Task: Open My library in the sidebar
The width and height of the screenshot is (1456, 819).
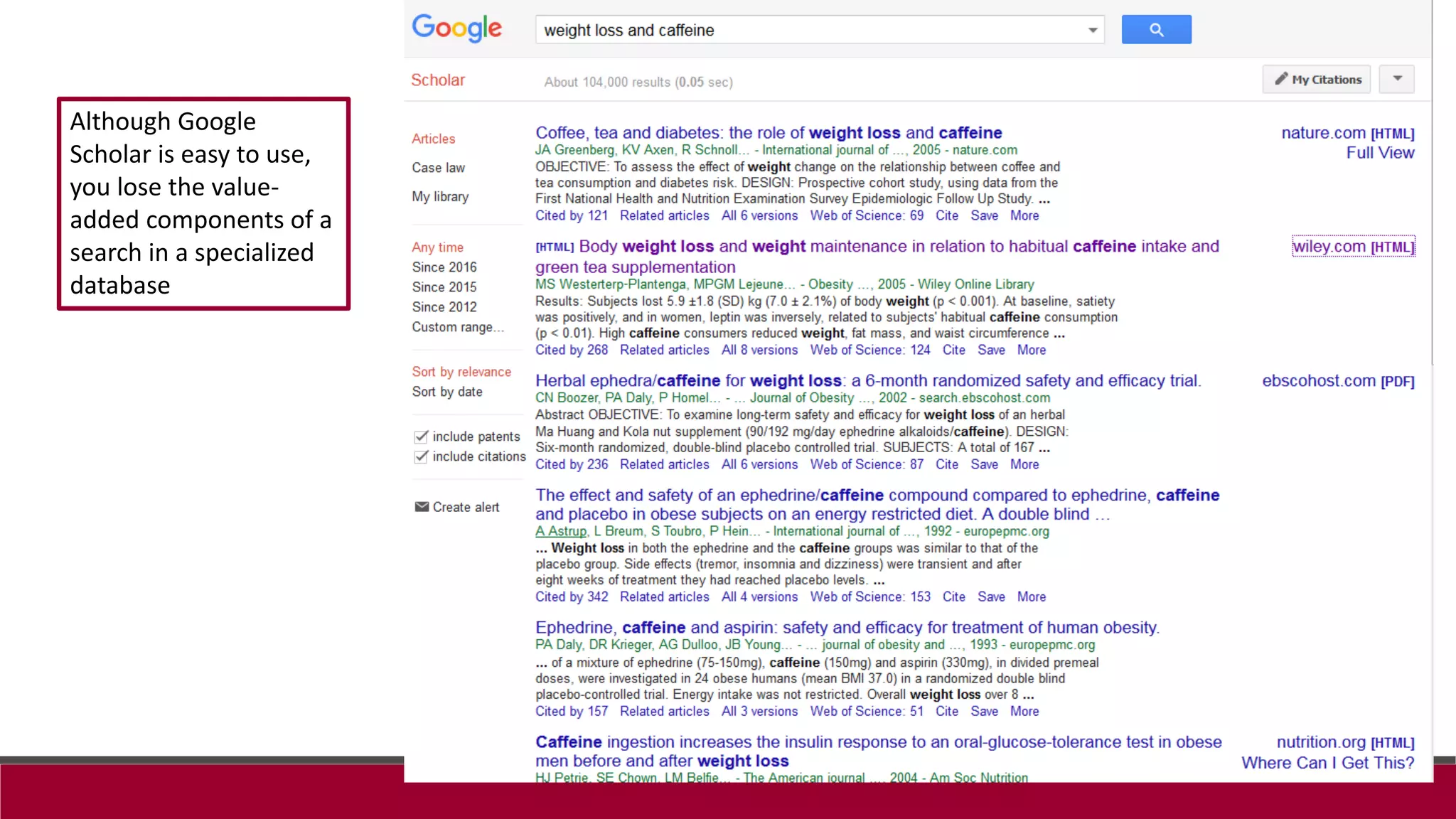Action: [x=440, y=197]
